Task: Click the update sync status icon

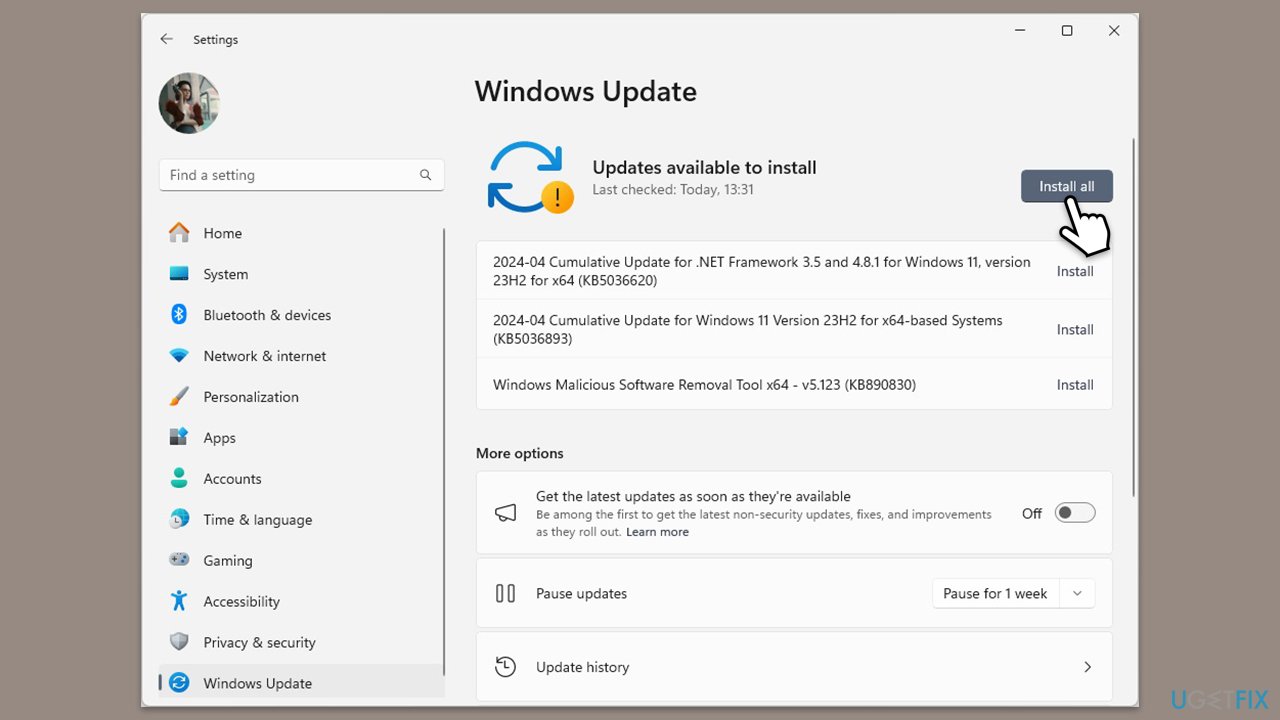Action: pos(529,177)
